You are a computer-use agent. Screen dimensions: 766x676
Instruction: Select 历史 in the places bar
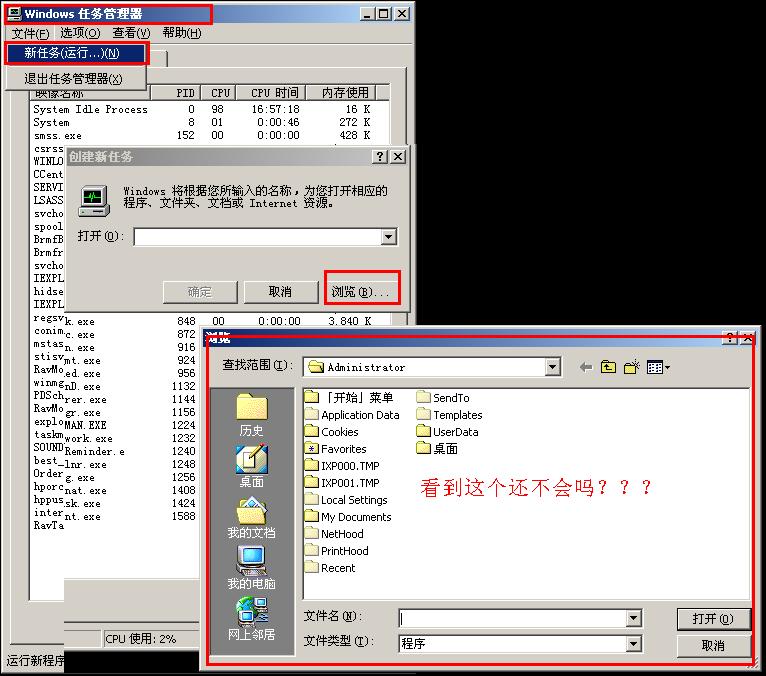point(252,415)
